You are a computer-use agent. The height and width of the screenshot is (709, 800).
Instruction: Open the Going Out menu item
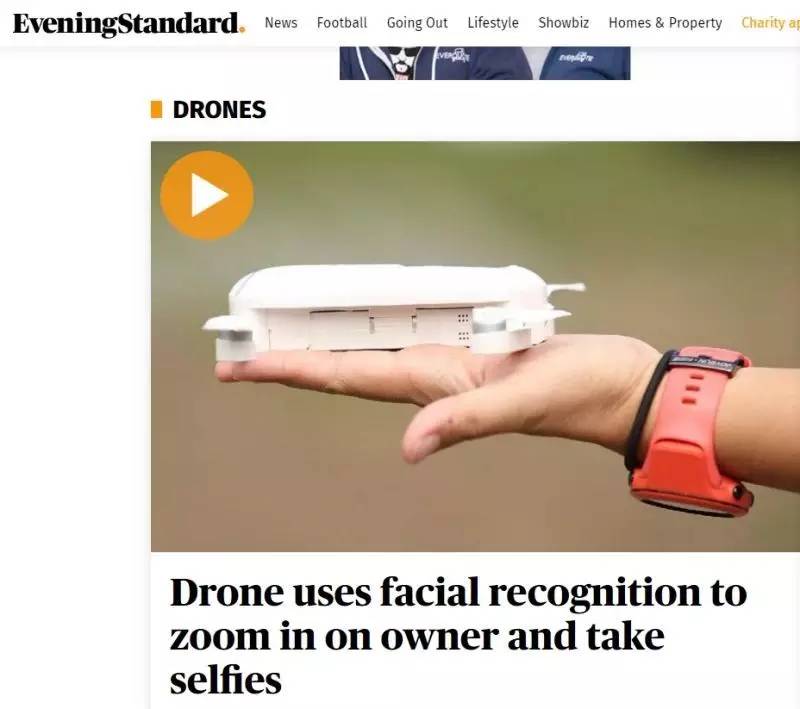coord(417,23)
